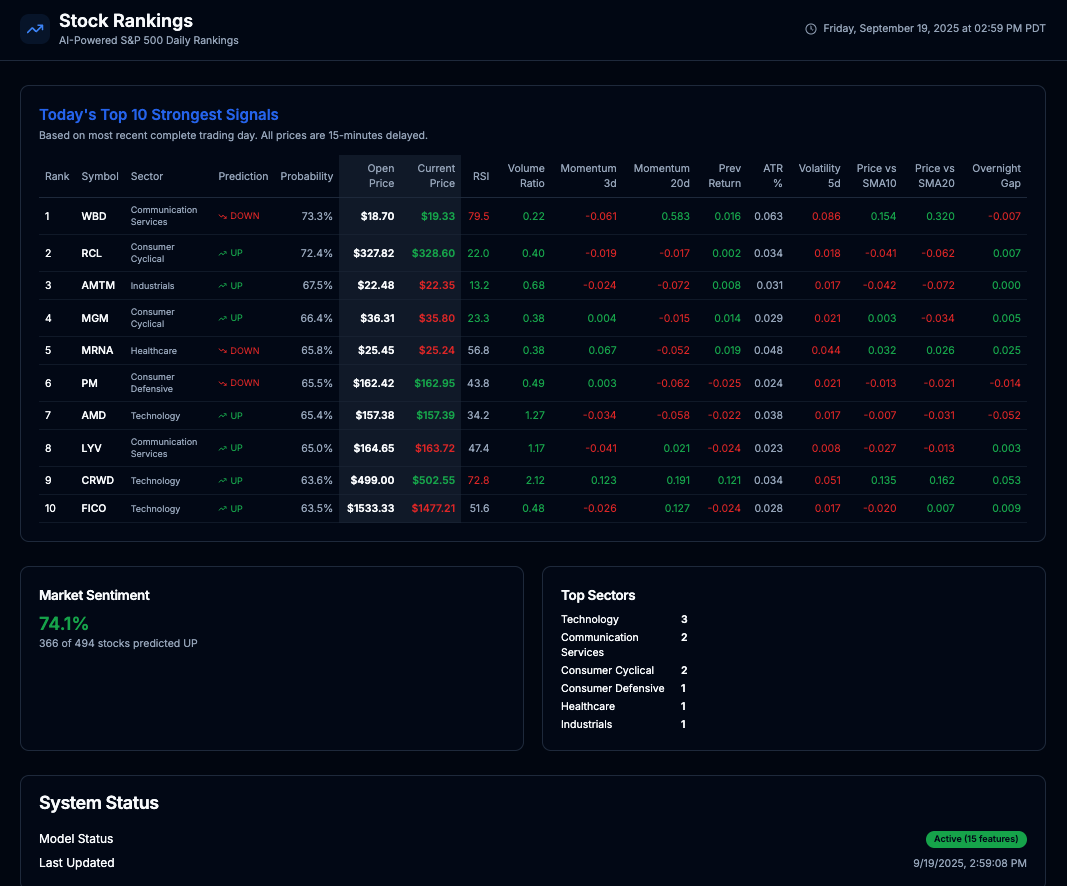This screenshot has width=1067, height=886.
Task: Click the Last Updated timestamp 9/19/2025, 2:59:08 PM
Action: point(970,864)
